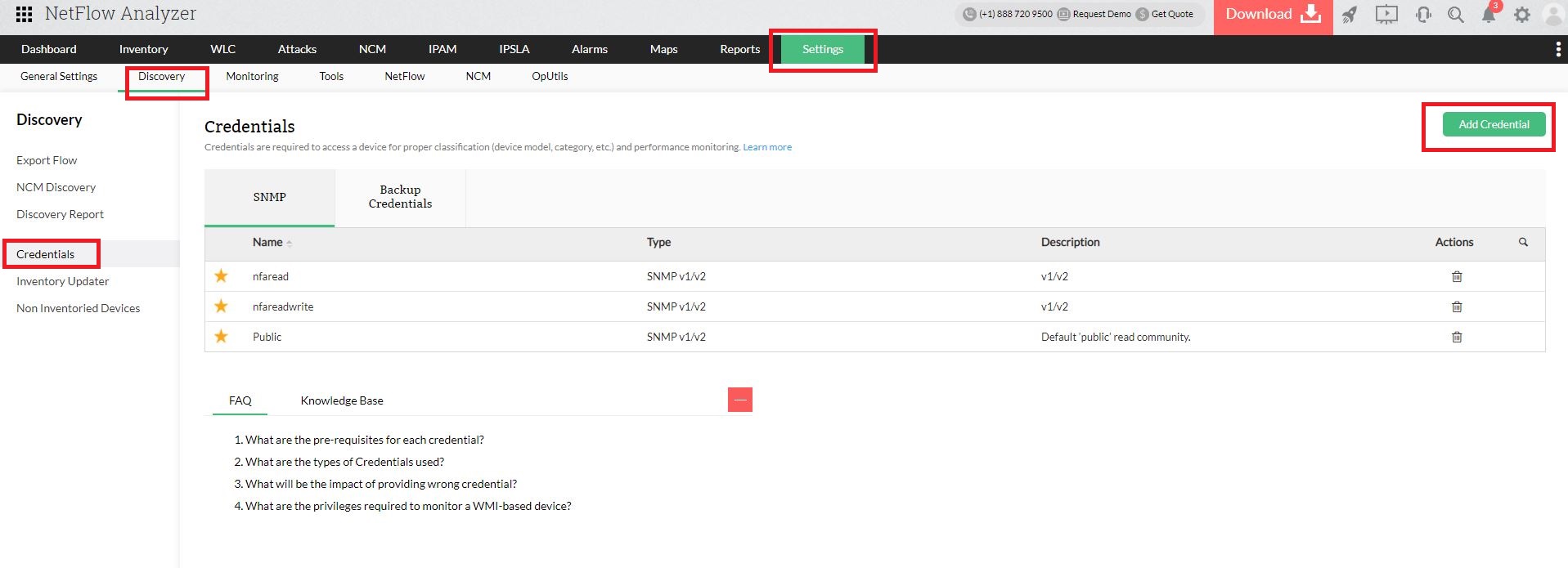Screen dimensions: 1568x568
Task: Open the vertical three-dot more menu
Action: 1557,49
